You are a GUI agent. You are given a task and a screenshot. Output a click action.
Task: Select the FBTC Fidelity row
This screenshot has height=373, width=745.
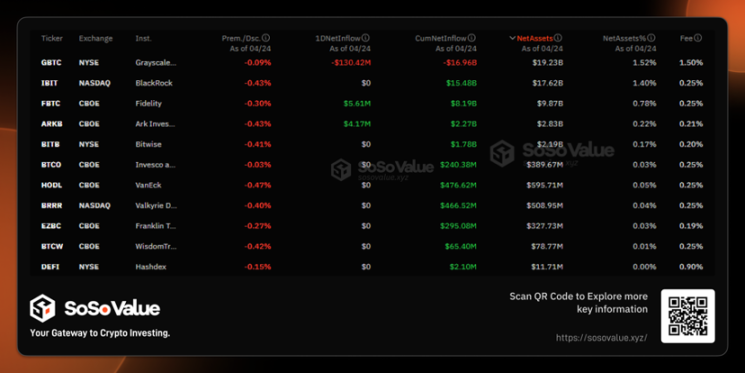[x=372, y=104]
